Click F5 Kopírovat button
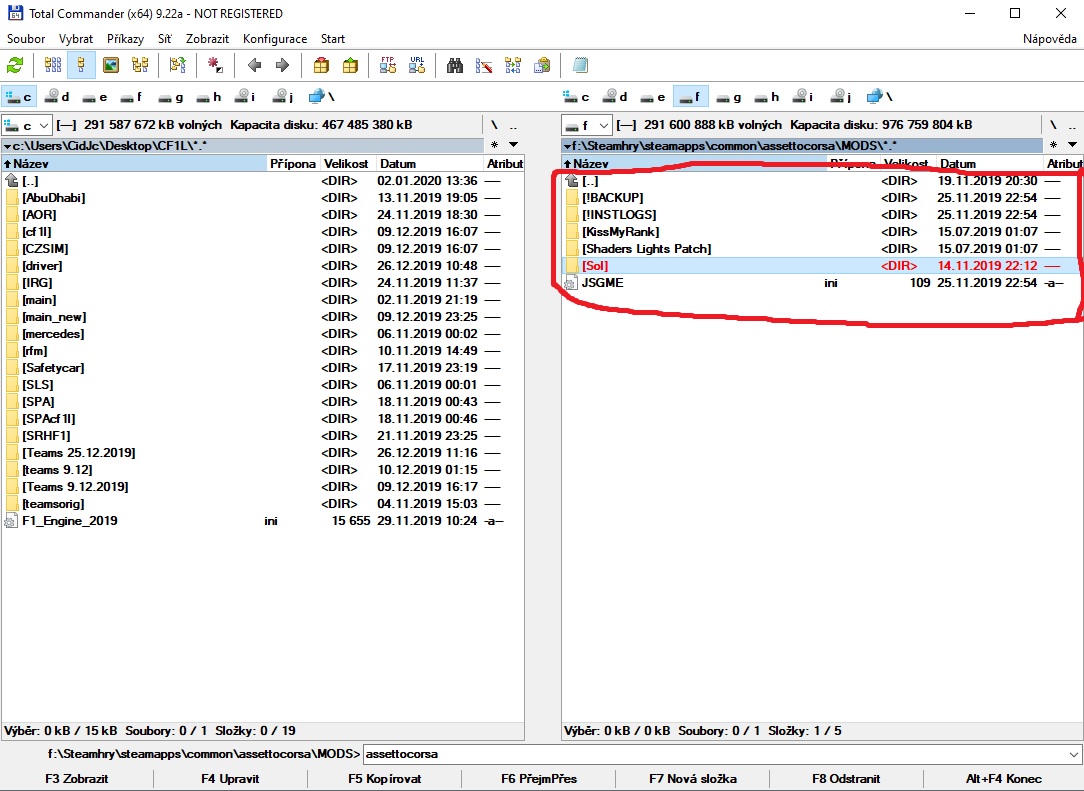Image resolution: width=1084 pixels, height=791 pixels. pos(384,779)
